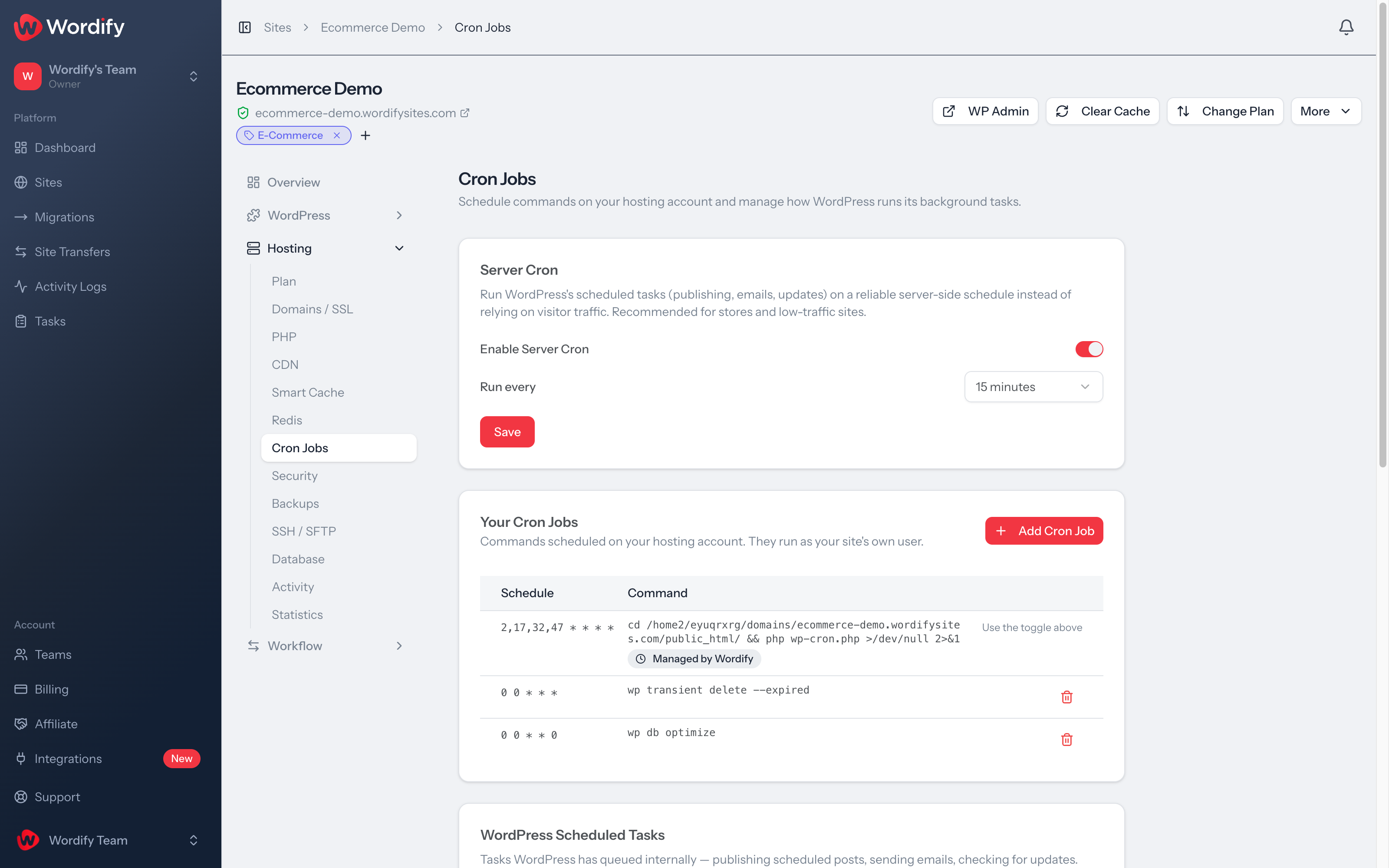Collapse the Hosting submenu chevron

(399, 248)
